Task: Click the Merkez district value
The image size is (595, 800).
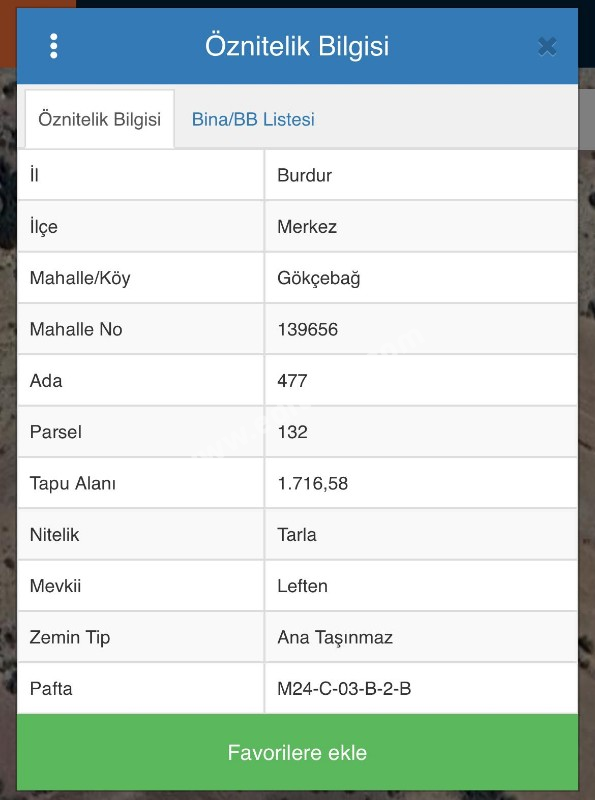Action: tap(307, 227)
